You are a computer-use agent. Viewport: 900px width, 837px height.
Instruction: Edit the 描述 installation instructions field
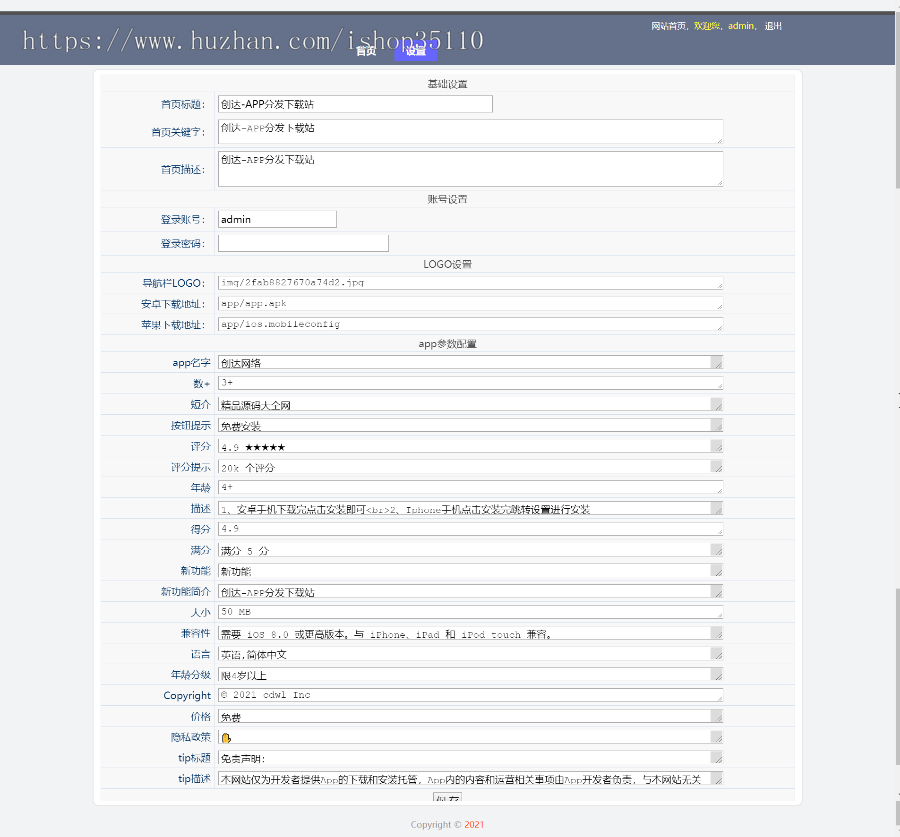click(470, 508)
